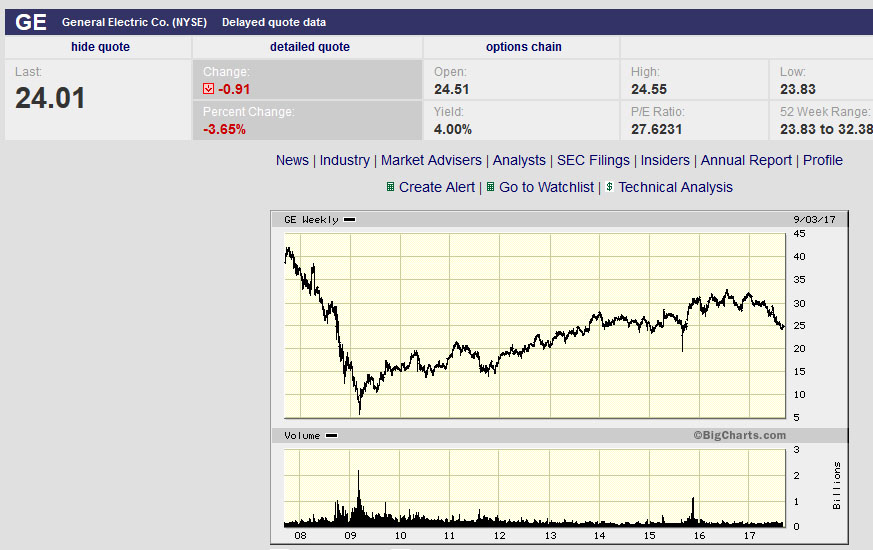Open the Annual Report link
The width and height of the screenshot is (873, 550).
(x=746, y=160)
